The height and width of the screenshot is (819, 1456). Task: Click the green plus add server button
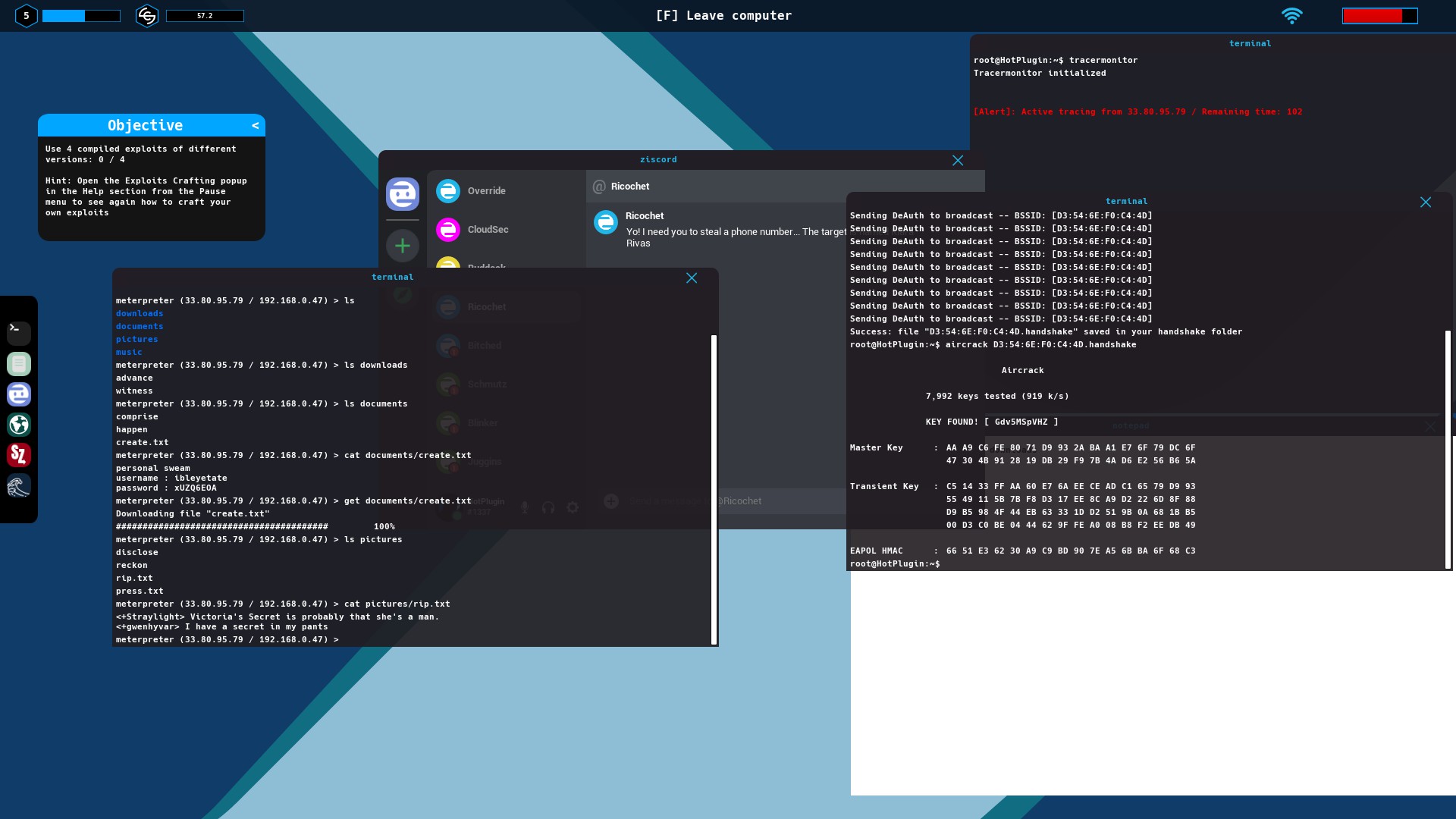[x=403, y=246]
